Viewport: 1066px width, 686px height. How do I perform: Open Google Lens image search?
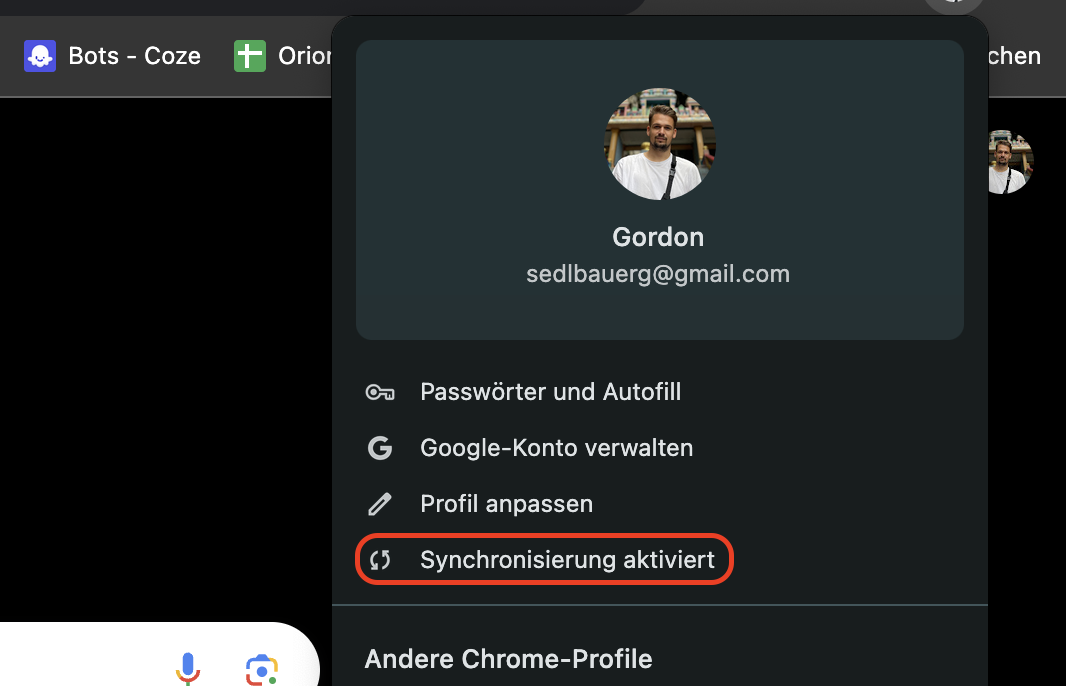(x=261, y=669)
